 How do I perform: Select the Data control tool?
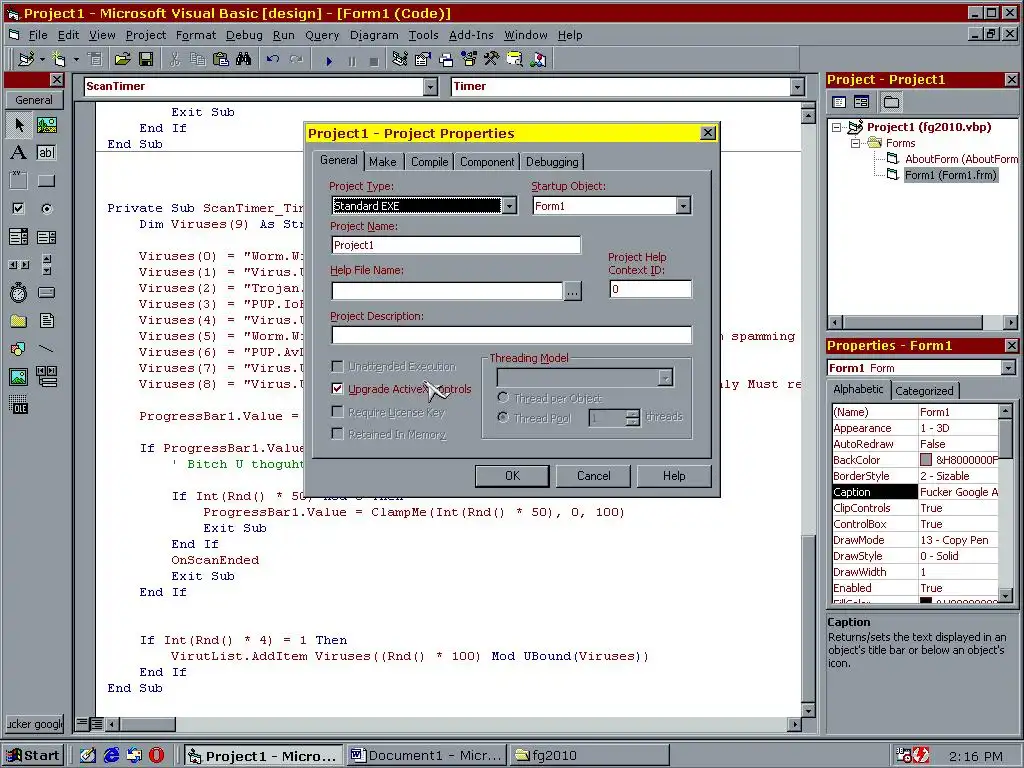[46, 377]
